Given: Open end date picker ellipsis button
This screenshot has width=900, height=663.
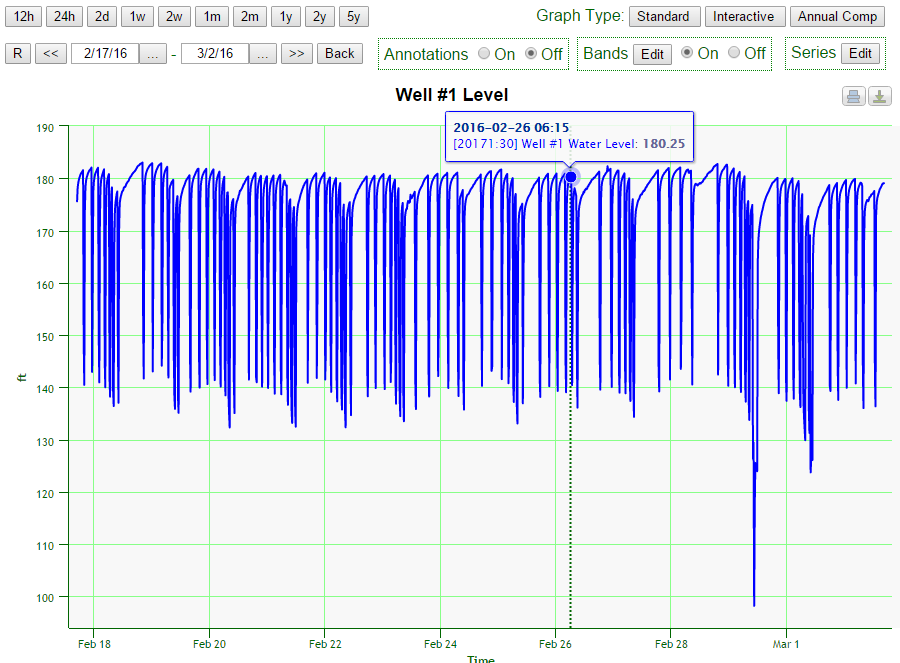Looking at the screenshot, I should pos(263,54).
